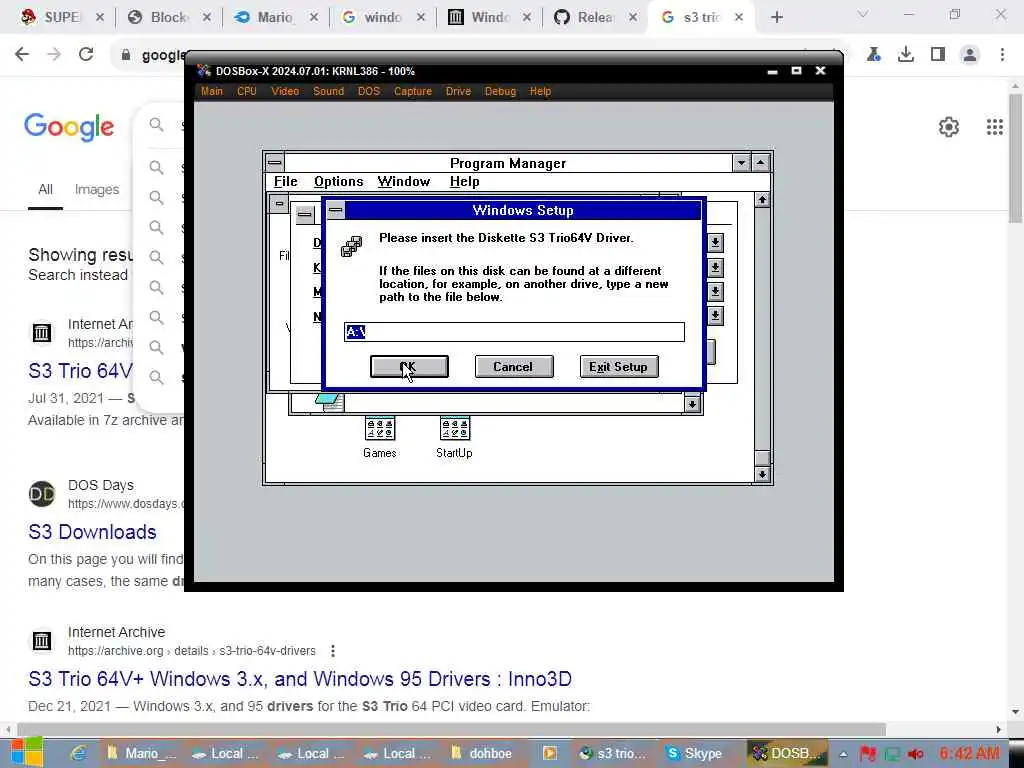Open Chrome Labs flask icon

pos(874,54)
